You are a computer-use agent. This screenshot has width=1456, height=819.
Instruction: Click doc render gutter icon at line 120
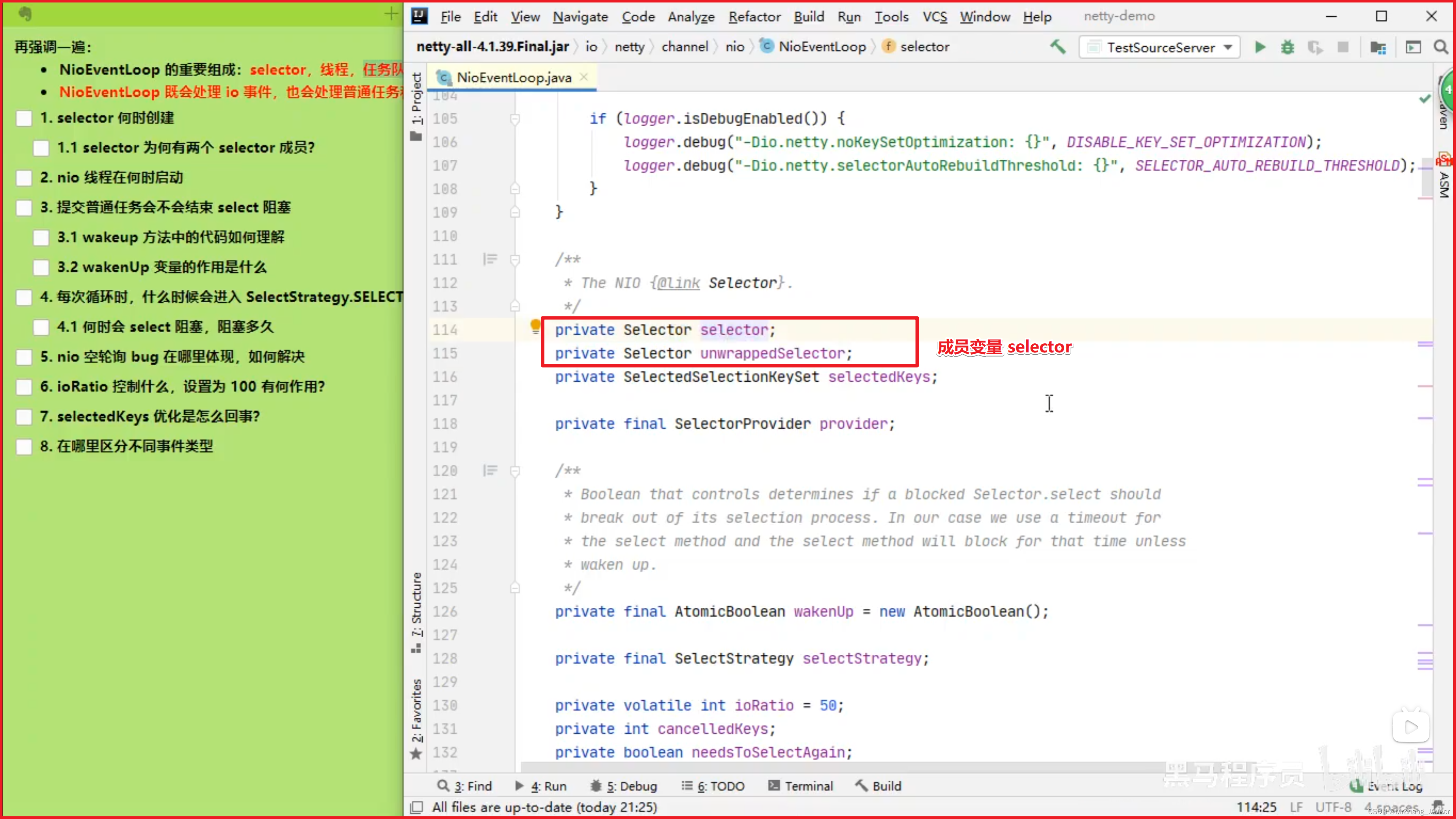tap(490, 470)
